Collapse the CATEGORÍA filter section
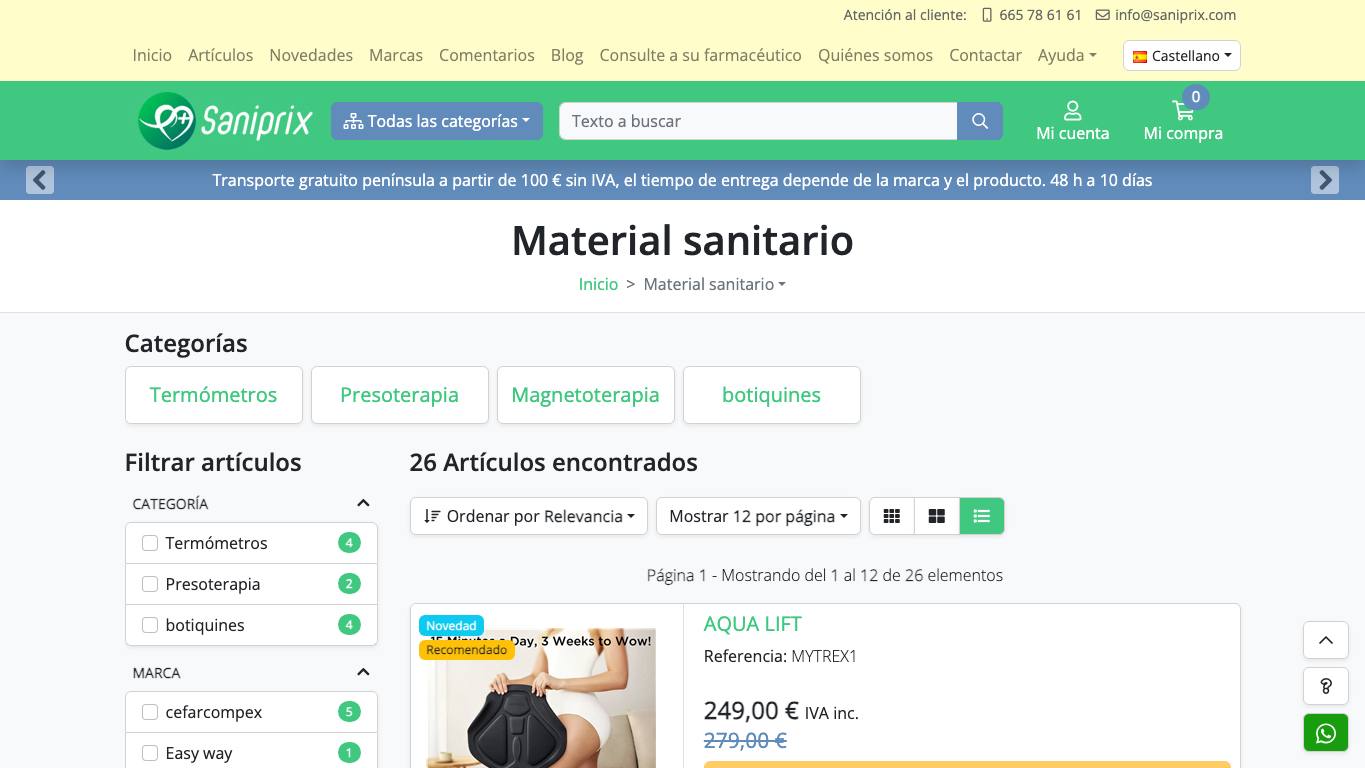Screen dimensions: 1365x768 [x=363, y=503]
